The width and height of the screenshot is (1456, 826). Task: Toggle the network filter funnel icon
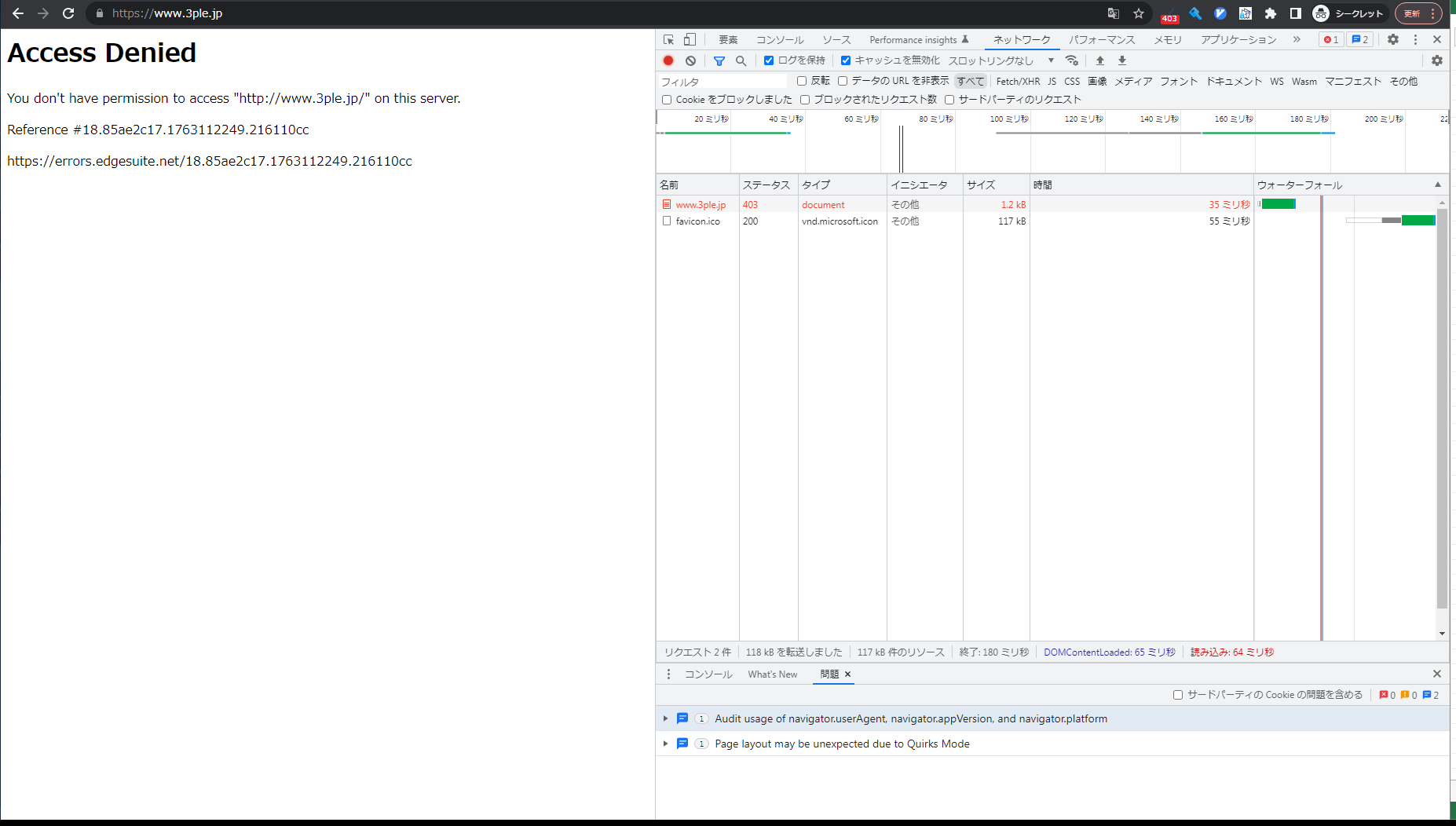[x=719, y=60]
